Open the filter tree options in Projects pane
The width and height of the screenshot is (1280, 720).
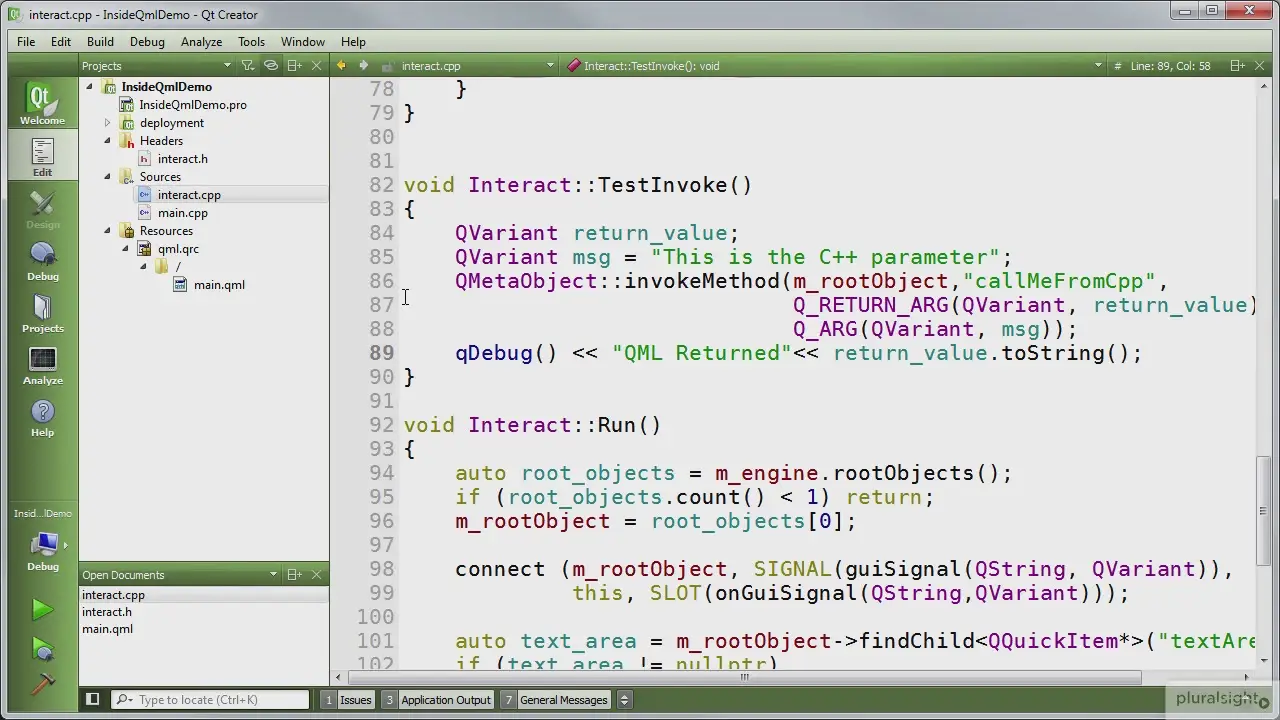click(248, 66)
